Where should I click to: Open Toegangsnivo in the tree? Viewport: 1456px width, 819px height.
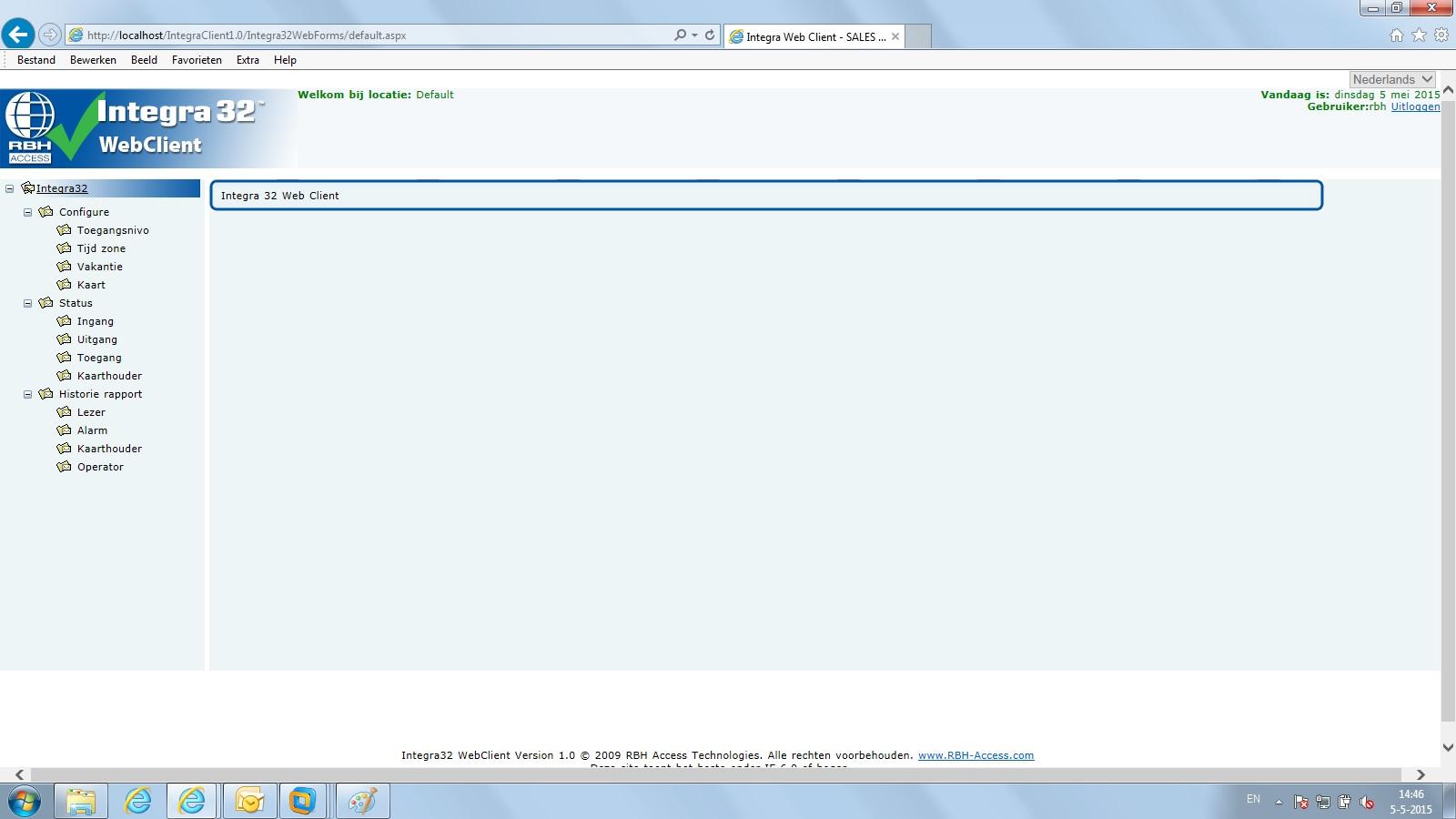point(113,230)
